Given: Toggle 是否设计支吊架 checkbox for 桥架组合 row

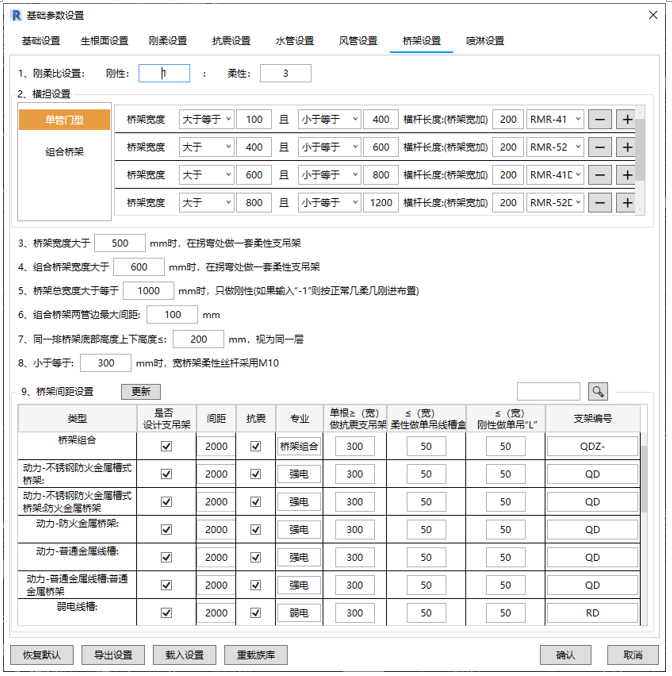Looking at the screenshot, I should point(166,447).
